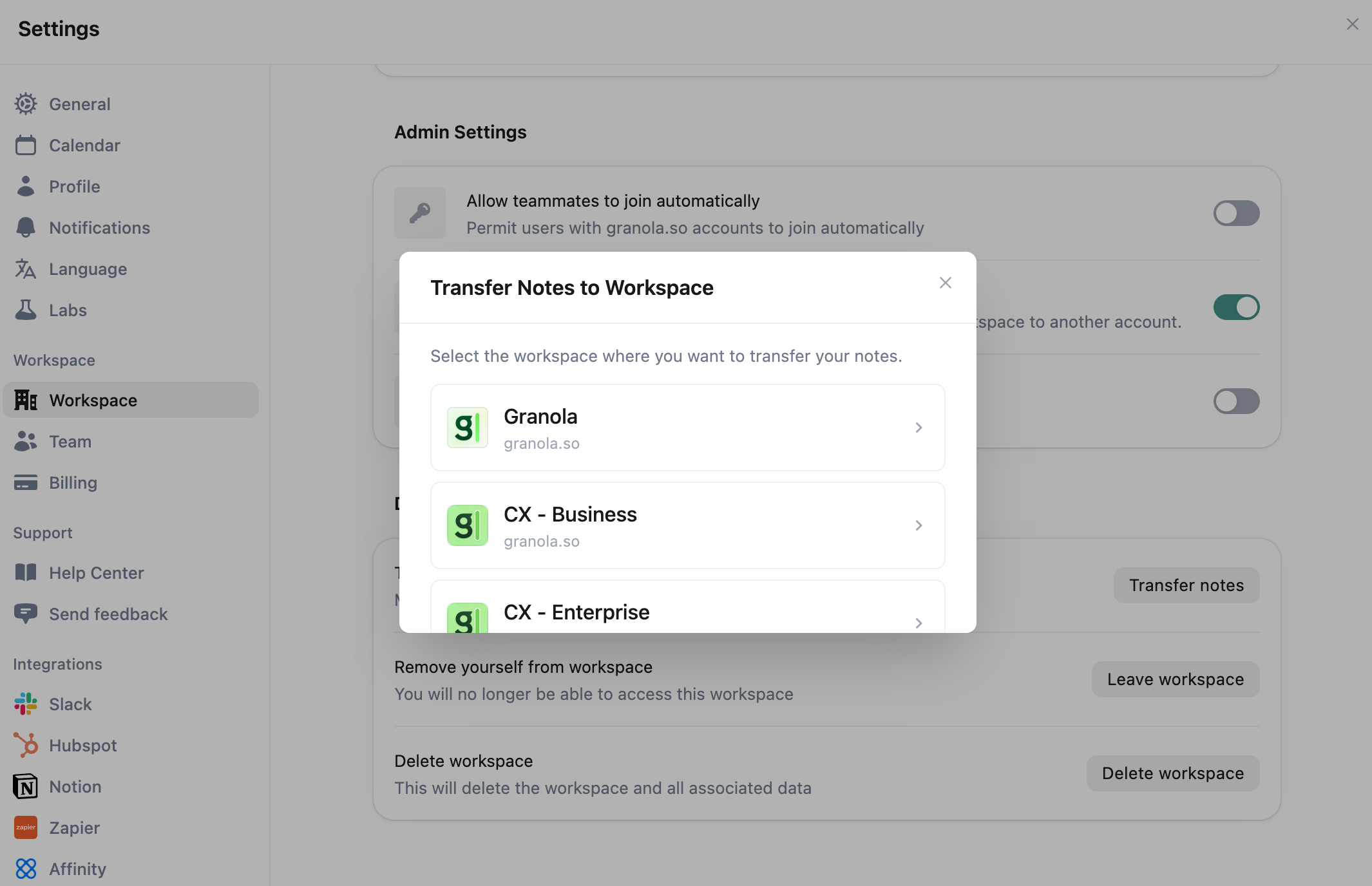Click the Labs flask icon
Image resolution: width=1372 pixels, height=886 pixels.
point(26,310)
